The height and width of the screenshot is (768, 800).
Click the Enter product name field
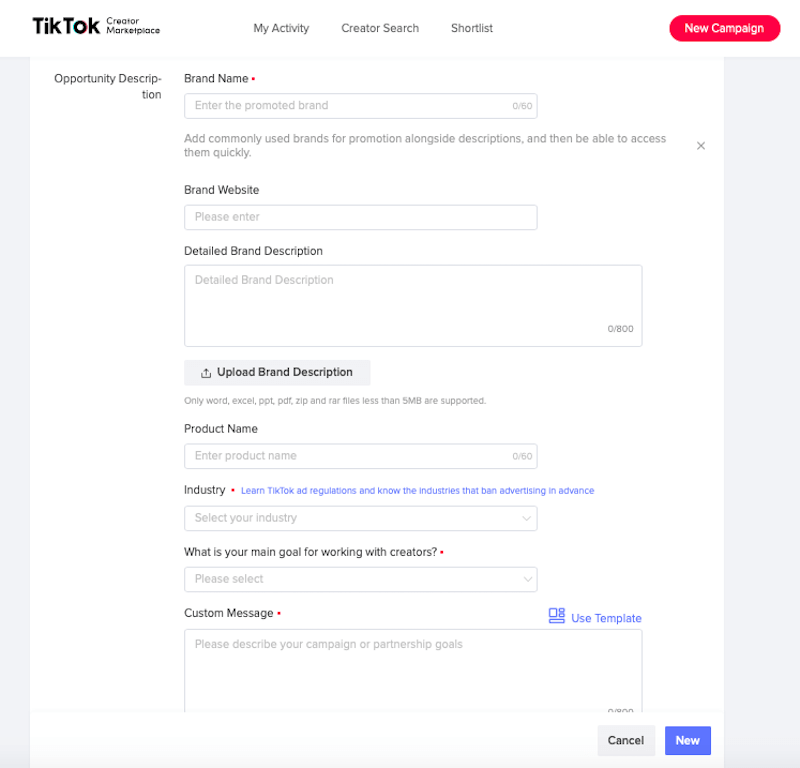coord(360,456)
